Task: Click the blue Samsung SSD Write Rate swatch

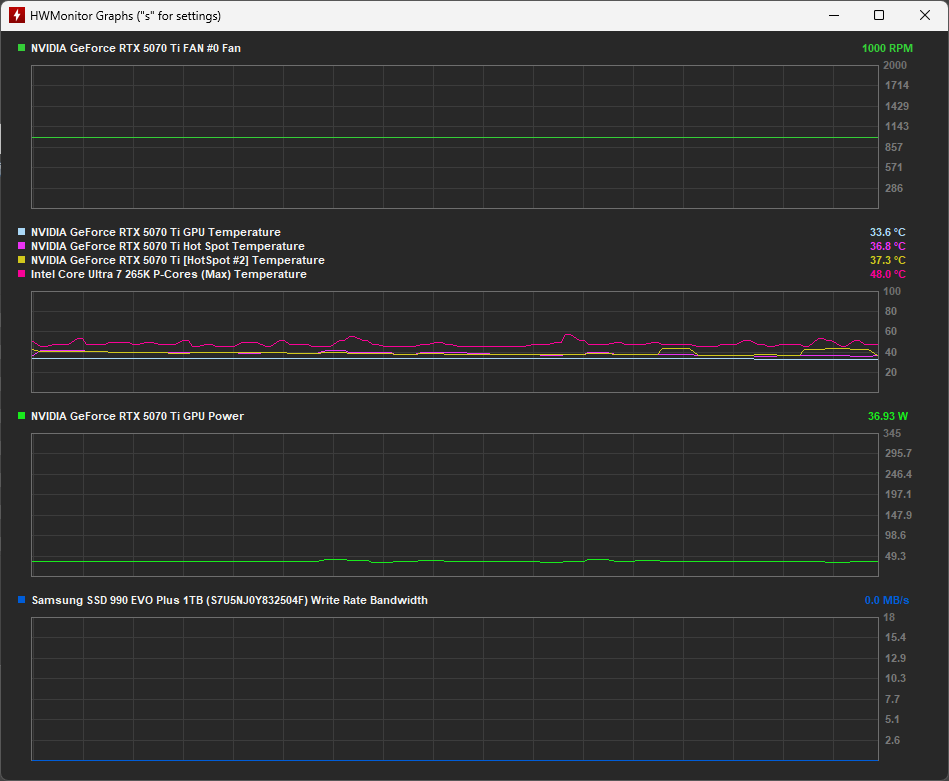Action: click(22, 600)
